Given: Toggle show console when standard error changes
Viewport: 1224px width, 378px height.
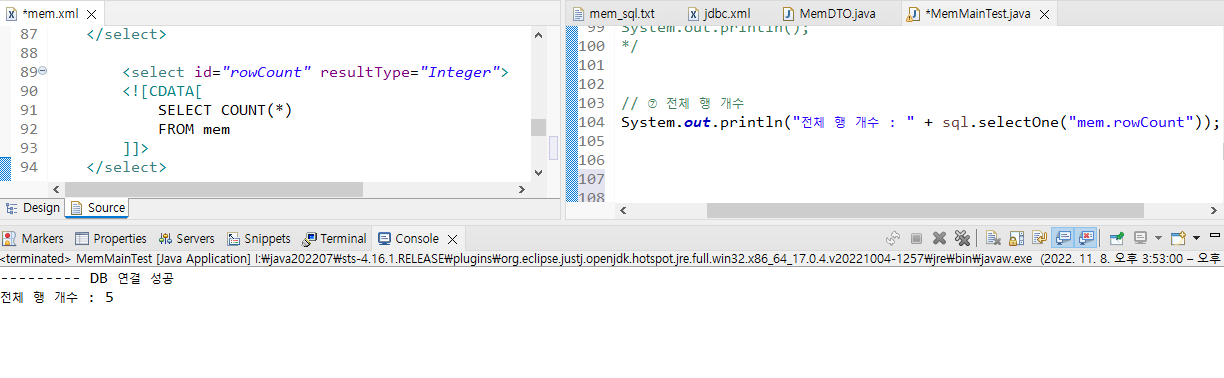Looking at the screenshot, I should click(1086, 238).
